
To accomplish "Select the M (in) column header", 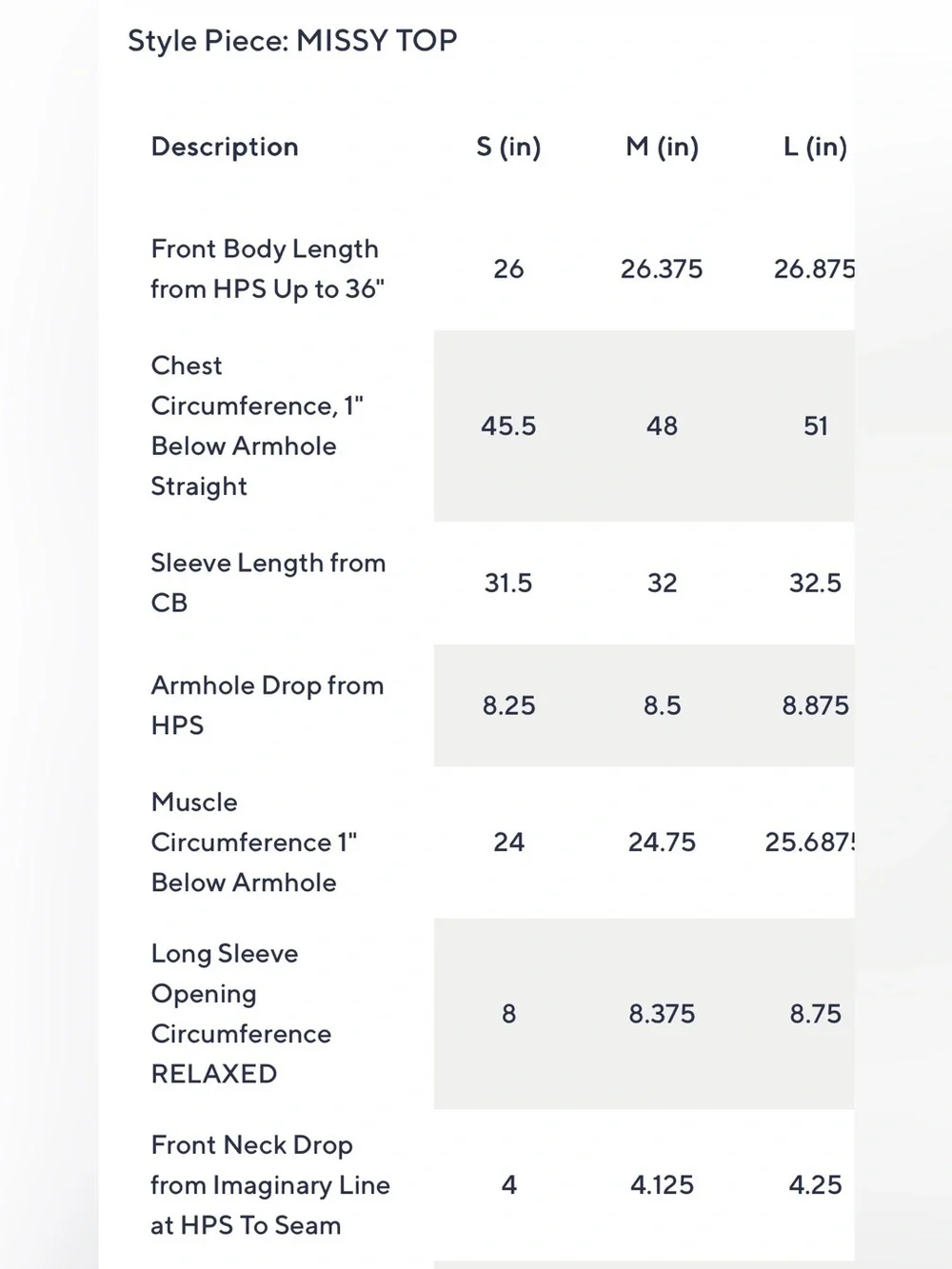I will tap(662, 147).
